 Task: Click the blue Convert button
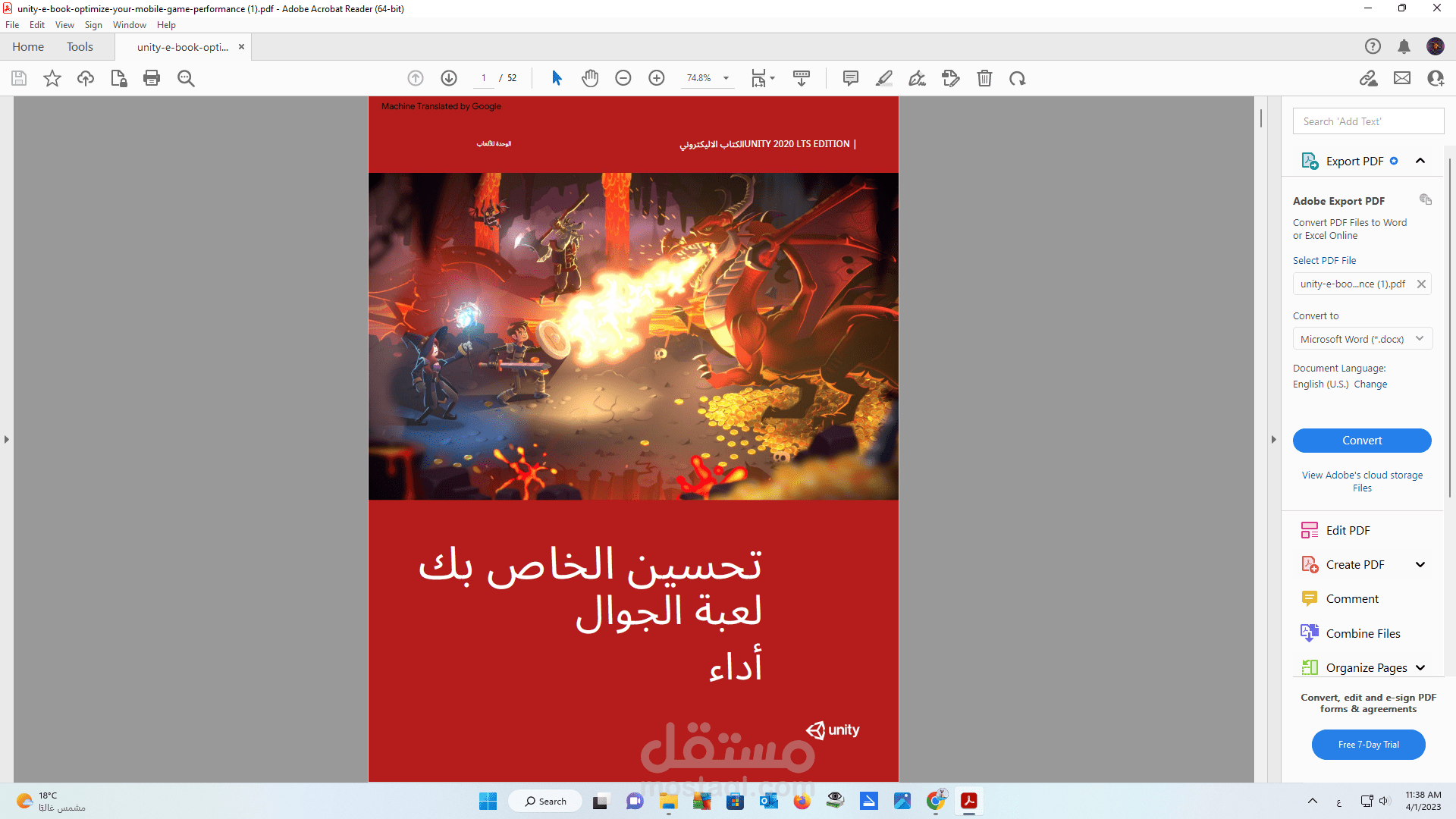(x=1362, y=441)
